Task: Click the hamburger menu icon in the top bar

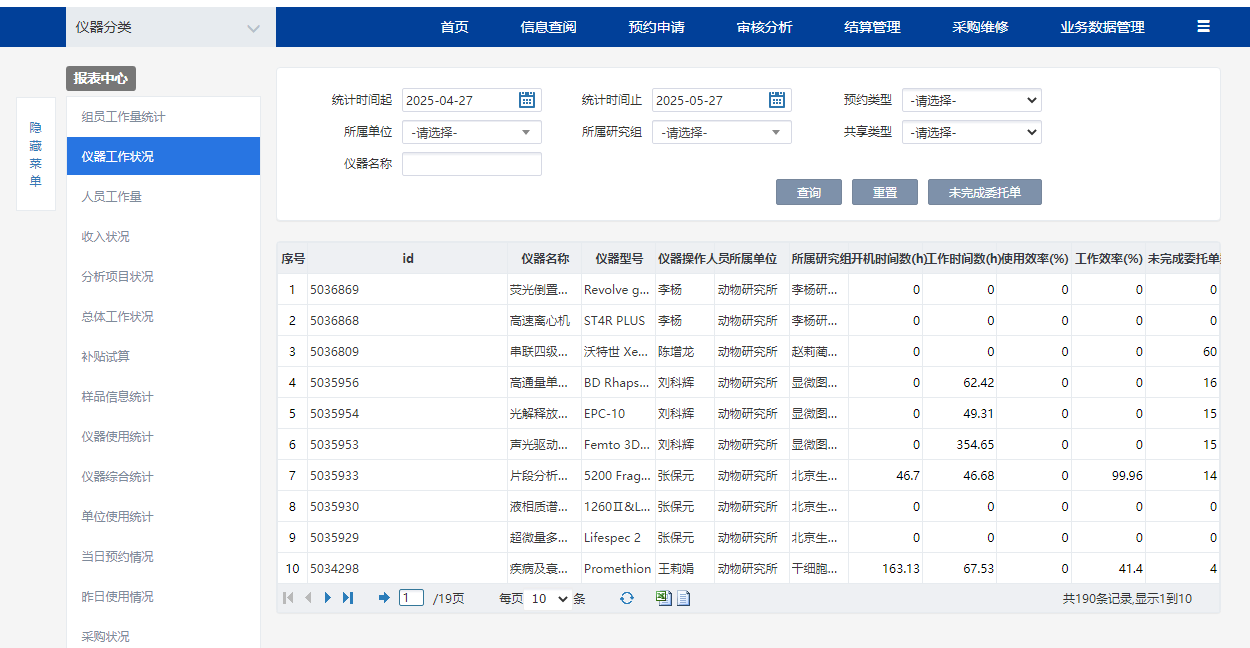Action: [x=1203, y=27]
